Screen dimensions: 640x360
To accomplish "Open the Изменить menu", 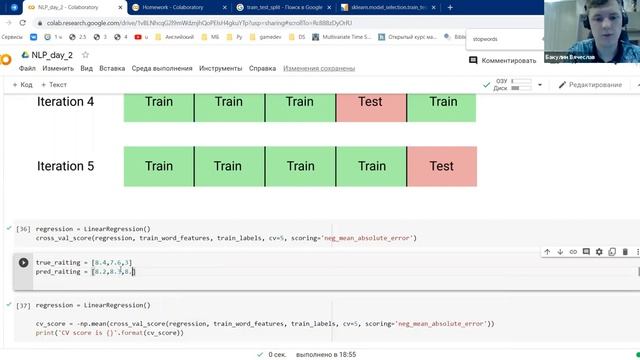I will click(58, 68).
